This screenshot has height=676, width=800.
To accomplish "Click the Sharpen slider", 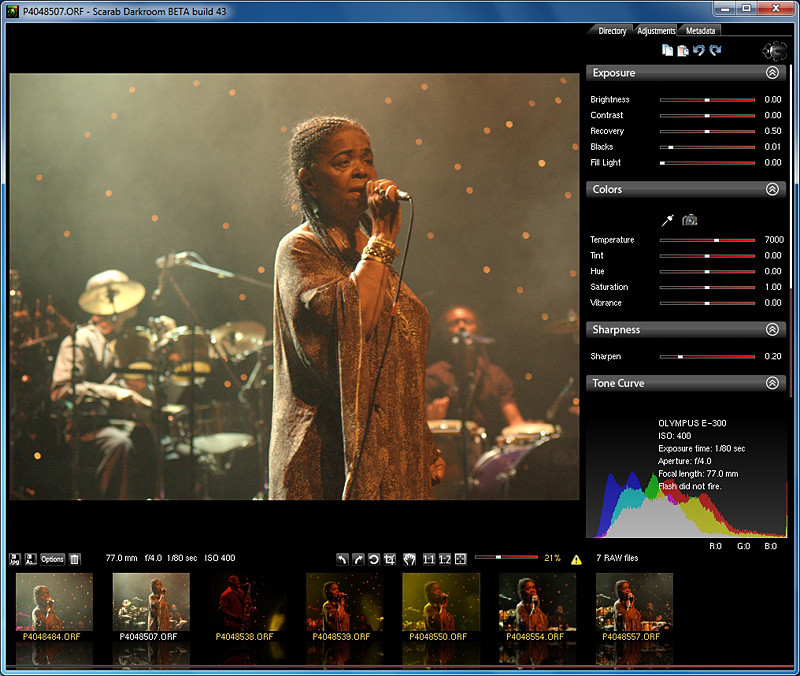I will [x=707, y=357].
